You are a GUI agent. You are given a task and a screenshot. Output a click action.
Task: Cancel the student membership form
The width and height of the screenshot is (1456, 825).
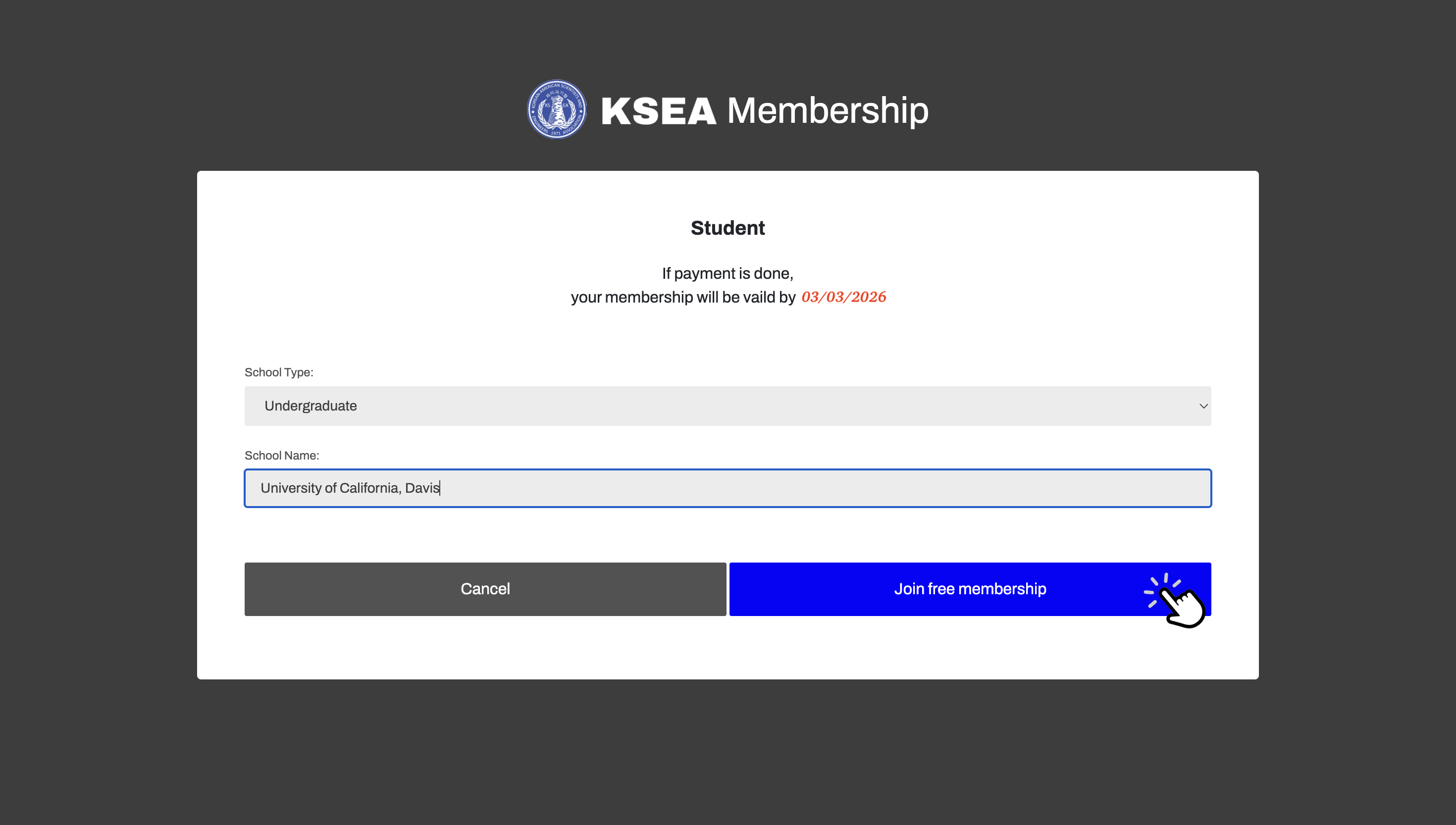pos(485,589)
